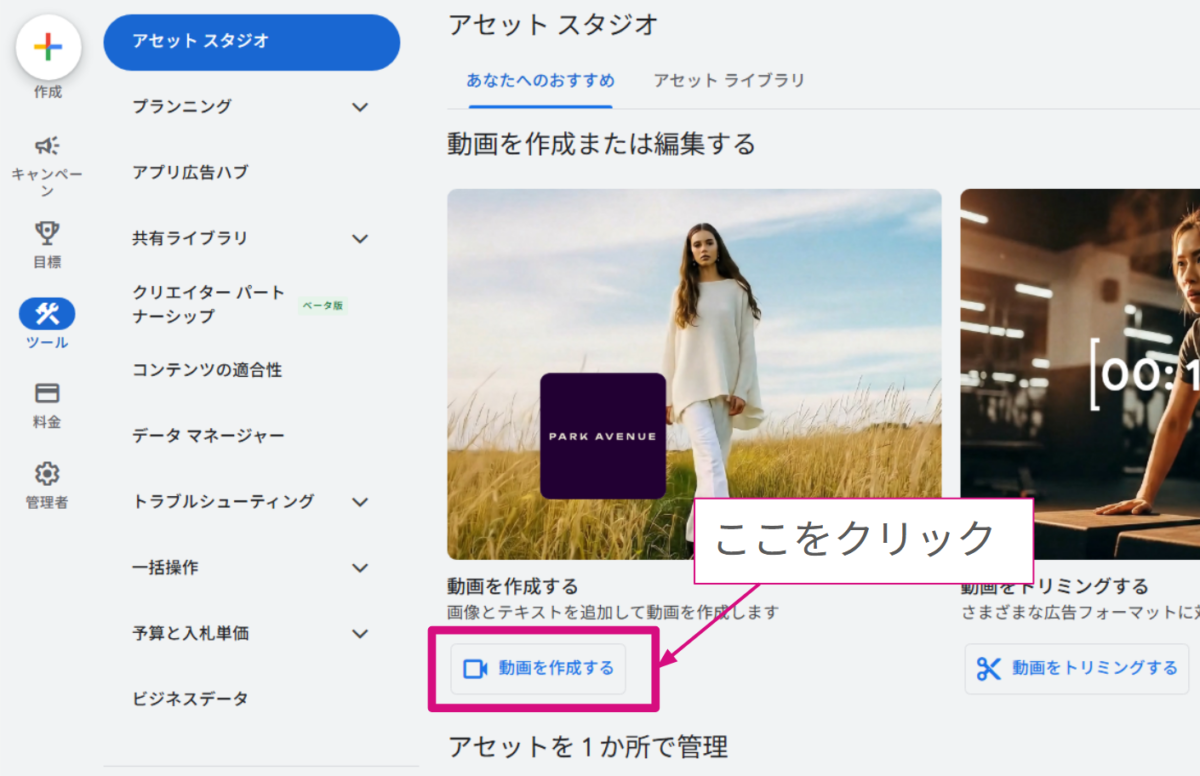Viewport: 1200px width, 776px height.
Task: Open 管理者 via gear icon
Action: (47, 473)
